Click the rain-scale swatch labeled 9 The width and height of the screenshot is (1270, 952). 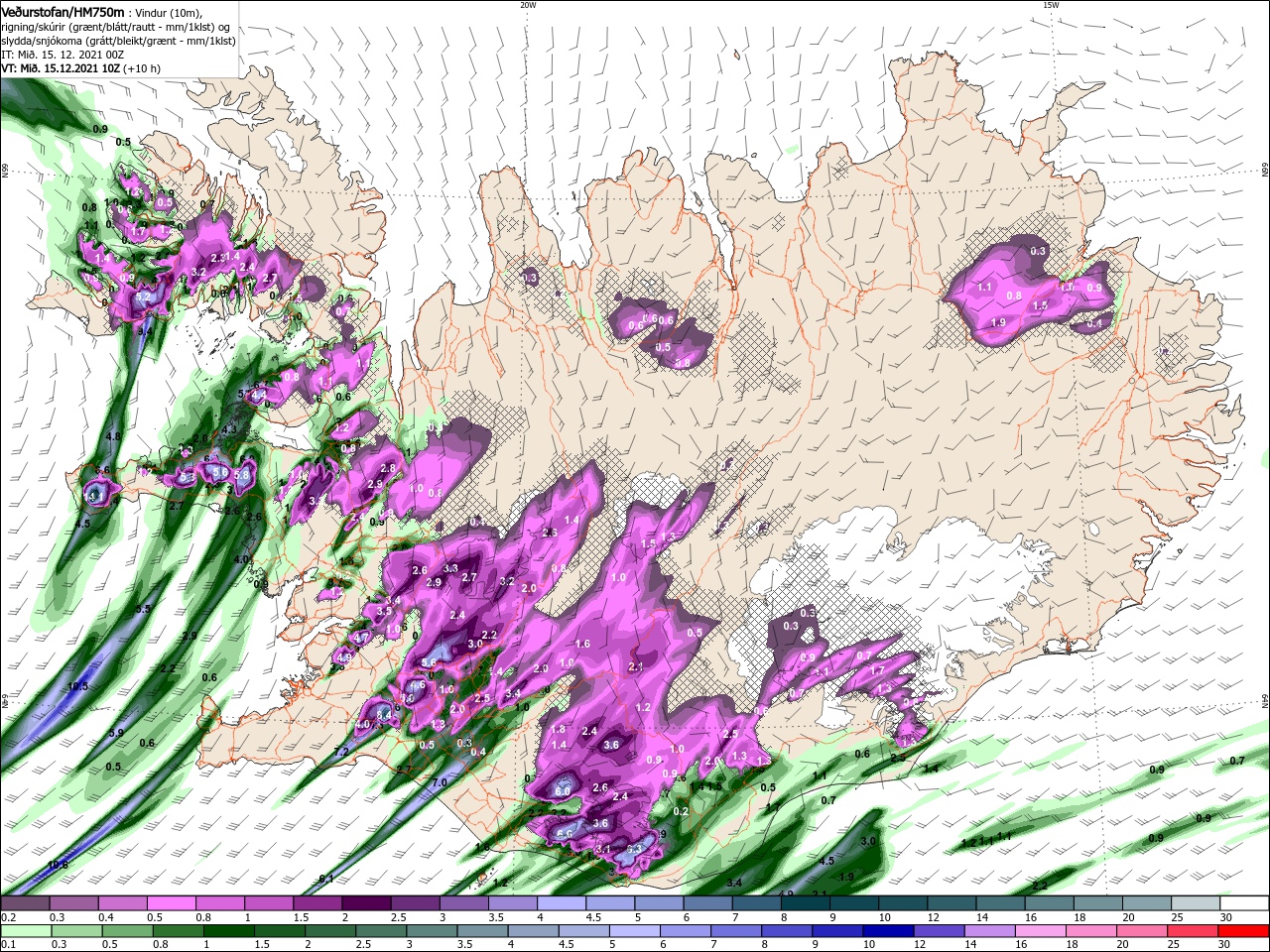837,931
